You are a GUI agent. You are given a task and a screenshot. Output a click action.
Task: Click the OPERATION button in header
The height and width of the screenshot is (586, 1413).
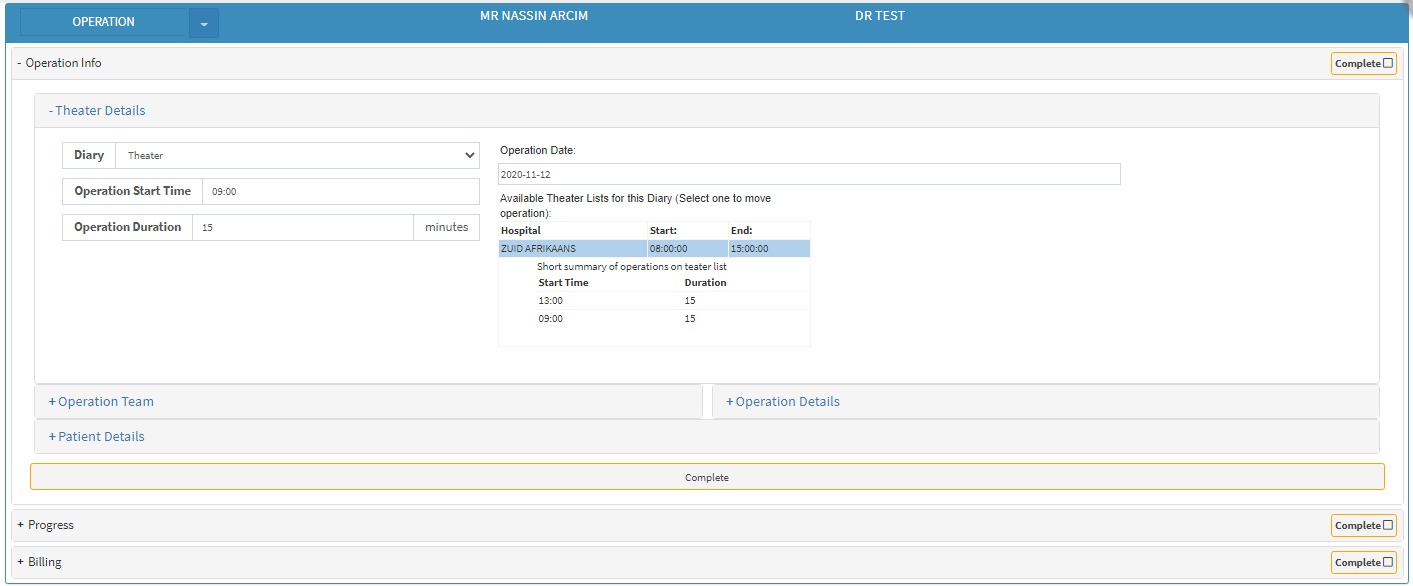point(104,22)
